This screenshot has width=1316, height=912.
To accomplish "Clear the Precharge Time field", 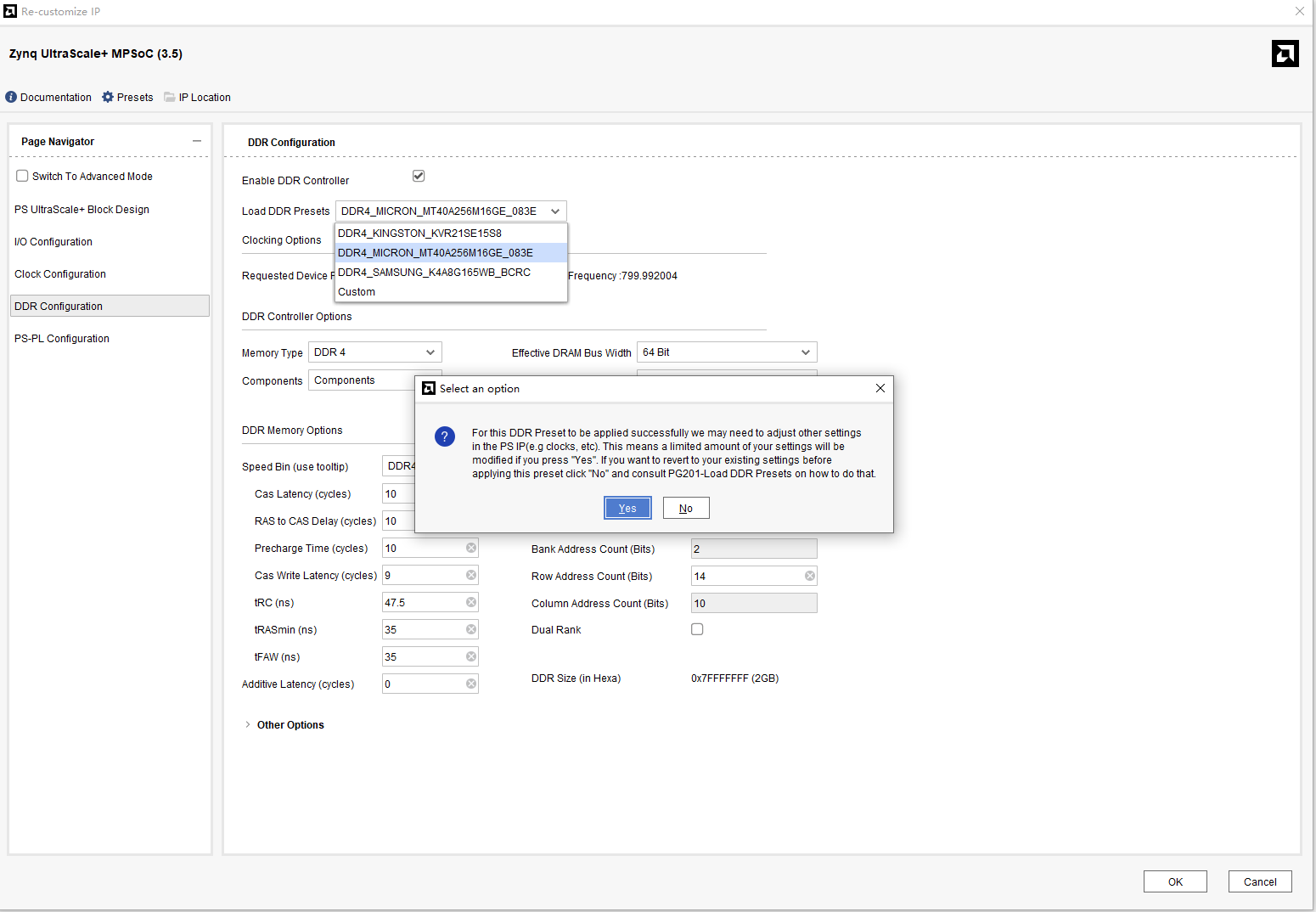I will tap(471, 548).
